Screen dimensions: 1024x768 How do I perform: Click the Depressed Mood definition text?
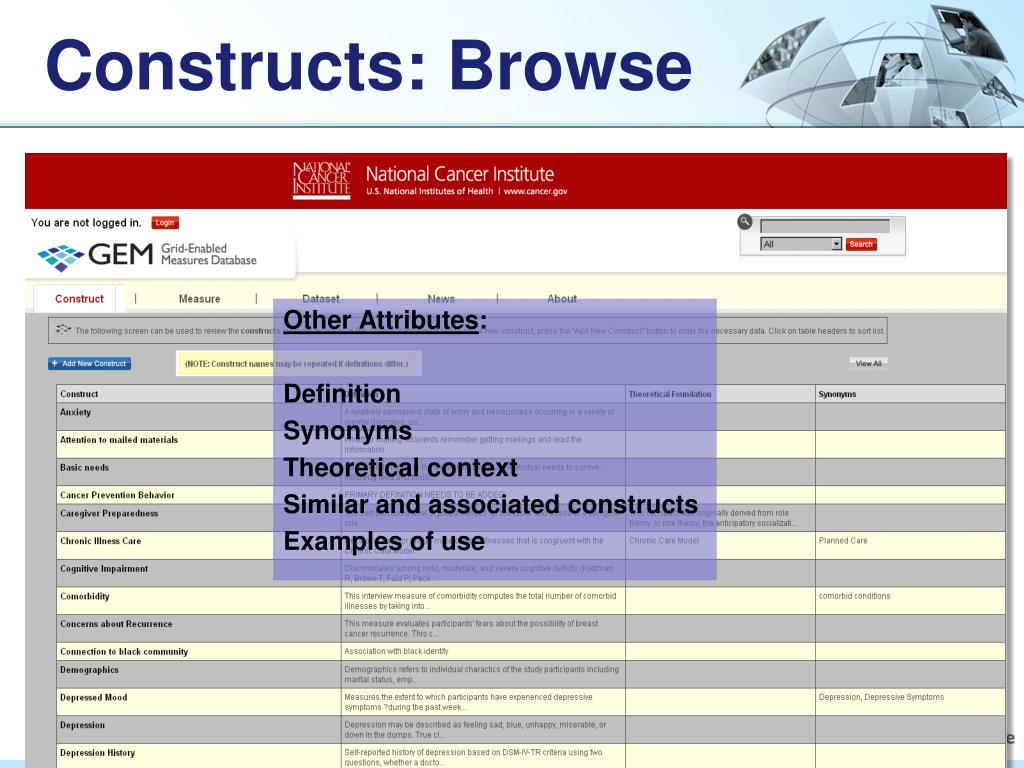point(468,702)
